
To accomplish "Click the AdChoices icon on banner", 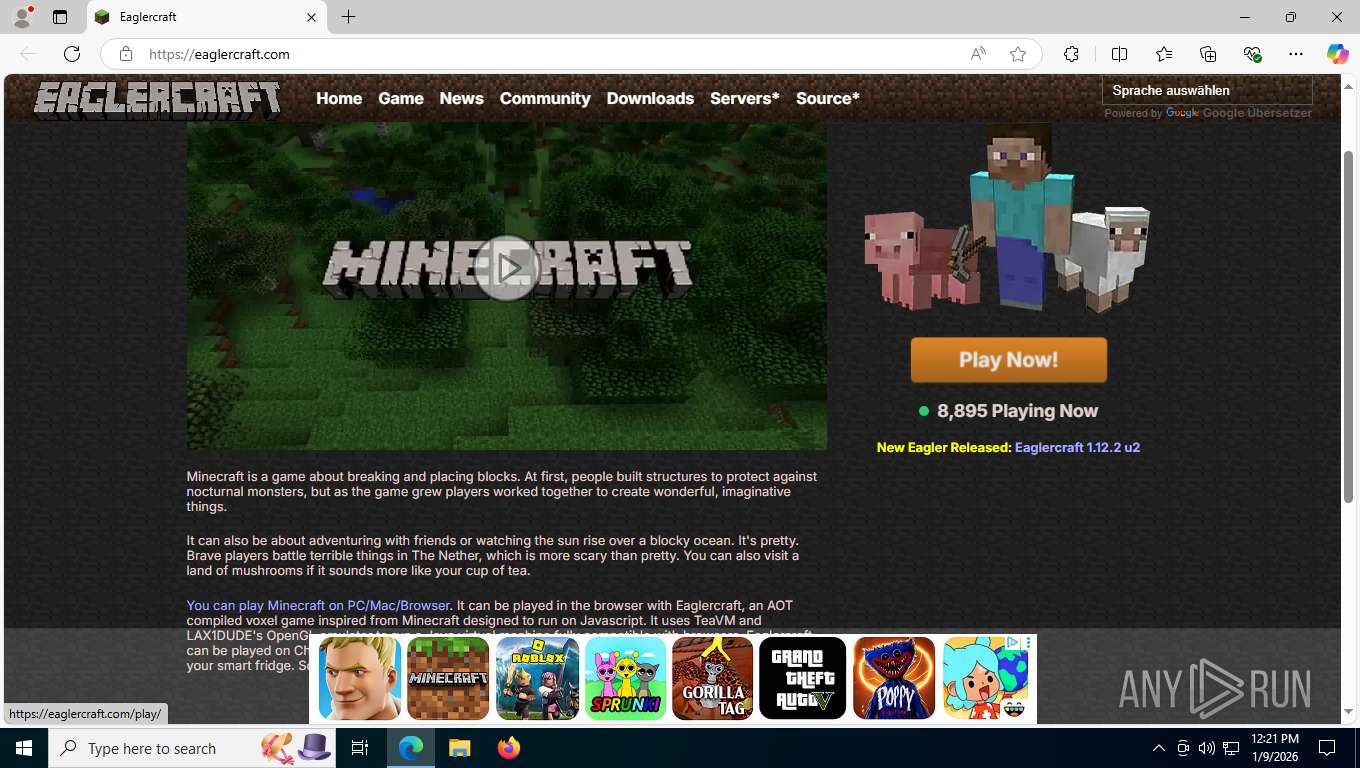I will point(1012,643).
